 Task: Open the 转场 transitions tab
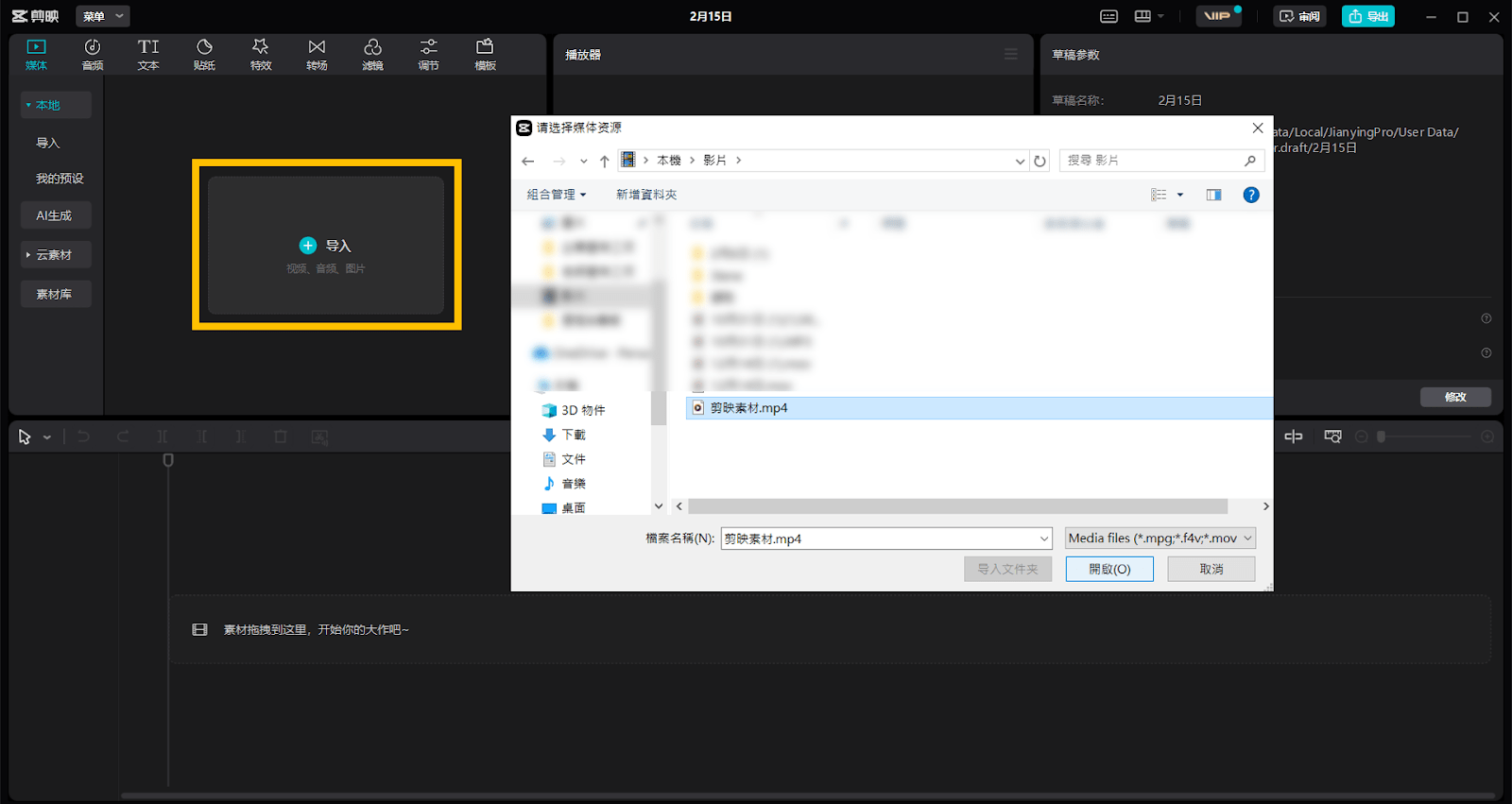317,55
